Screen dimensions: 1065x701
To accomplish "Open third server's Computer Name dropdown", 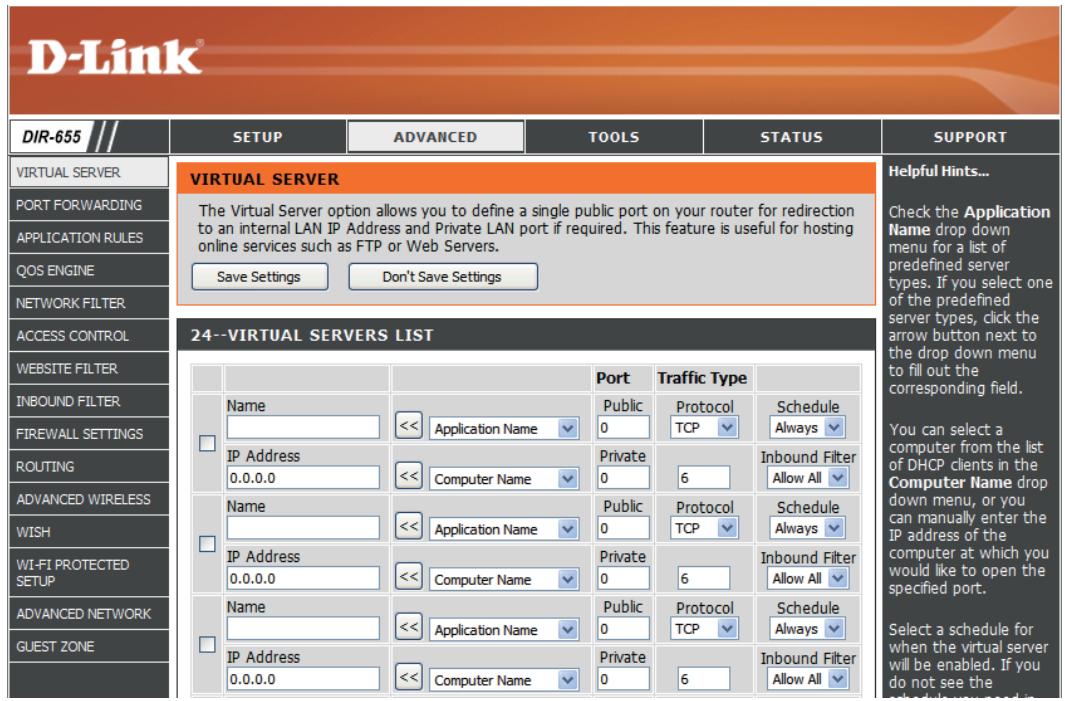I will click(x=504, y=680).
